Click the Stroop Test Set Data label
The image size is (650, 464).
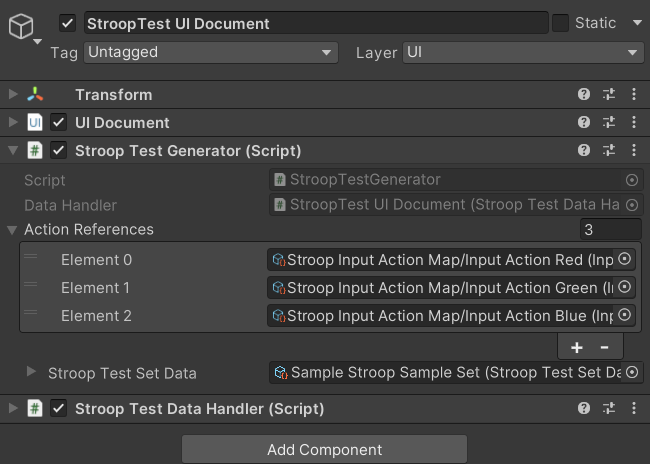(122, 373)
